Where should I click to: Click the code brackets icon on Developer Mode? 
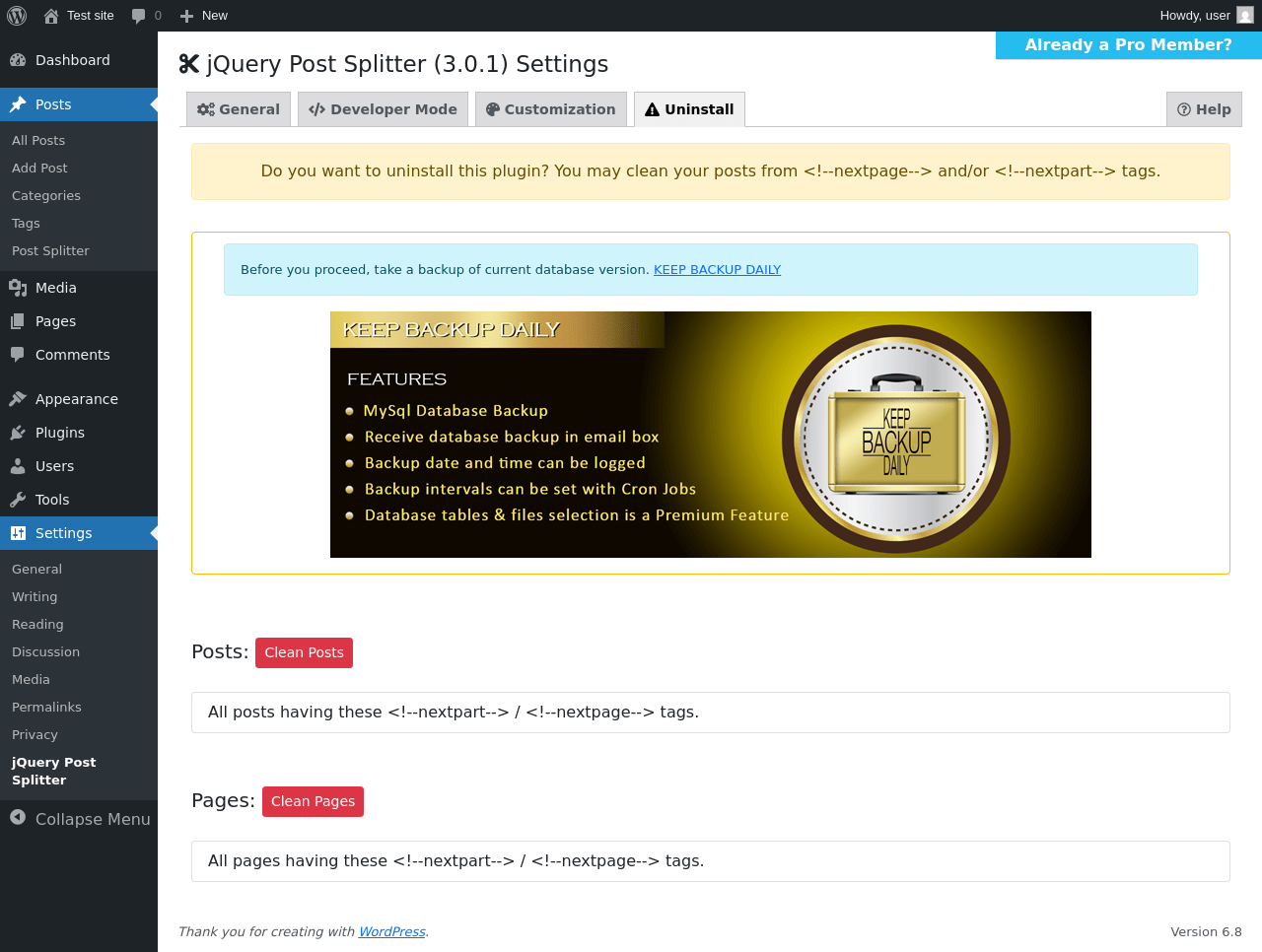[x=316, y=109]
